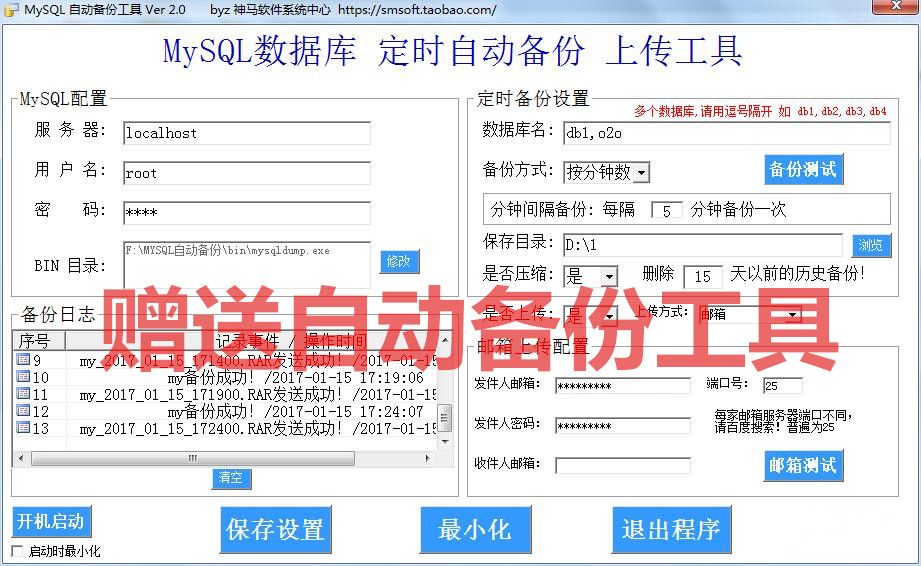Click the 记录事件/操作时间 column header
This screenshot has height=566, width=921.
(251, 341)
